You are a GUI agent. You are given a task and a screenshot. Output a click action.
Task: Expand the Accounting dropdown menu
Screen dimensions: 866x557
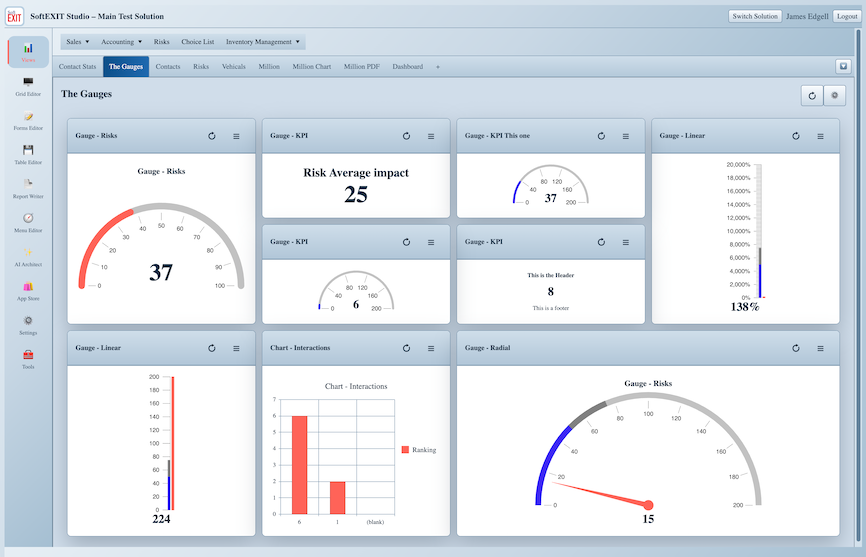tap(121, 42)
